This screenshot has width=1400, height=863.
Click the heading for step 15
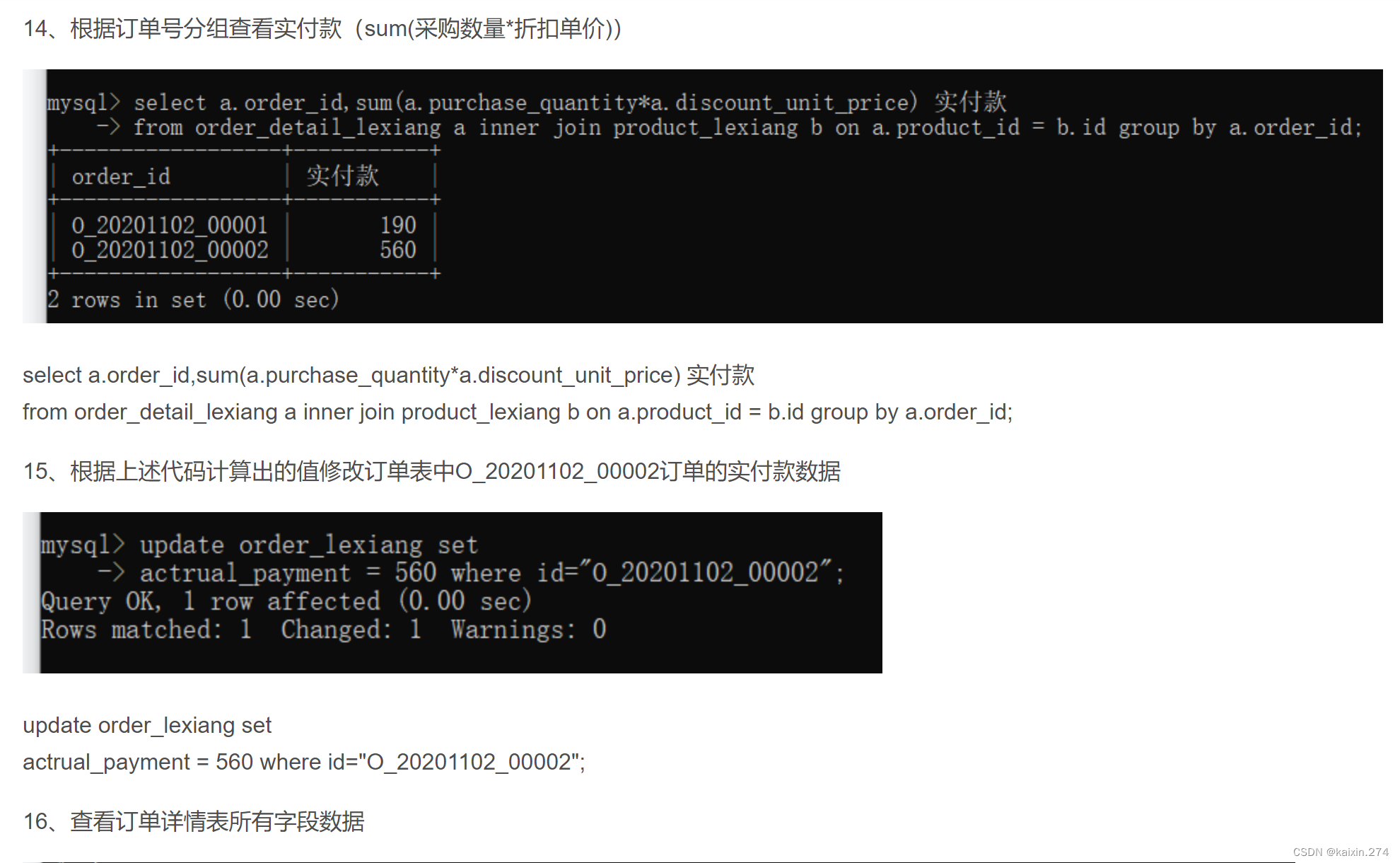[432, 471]
